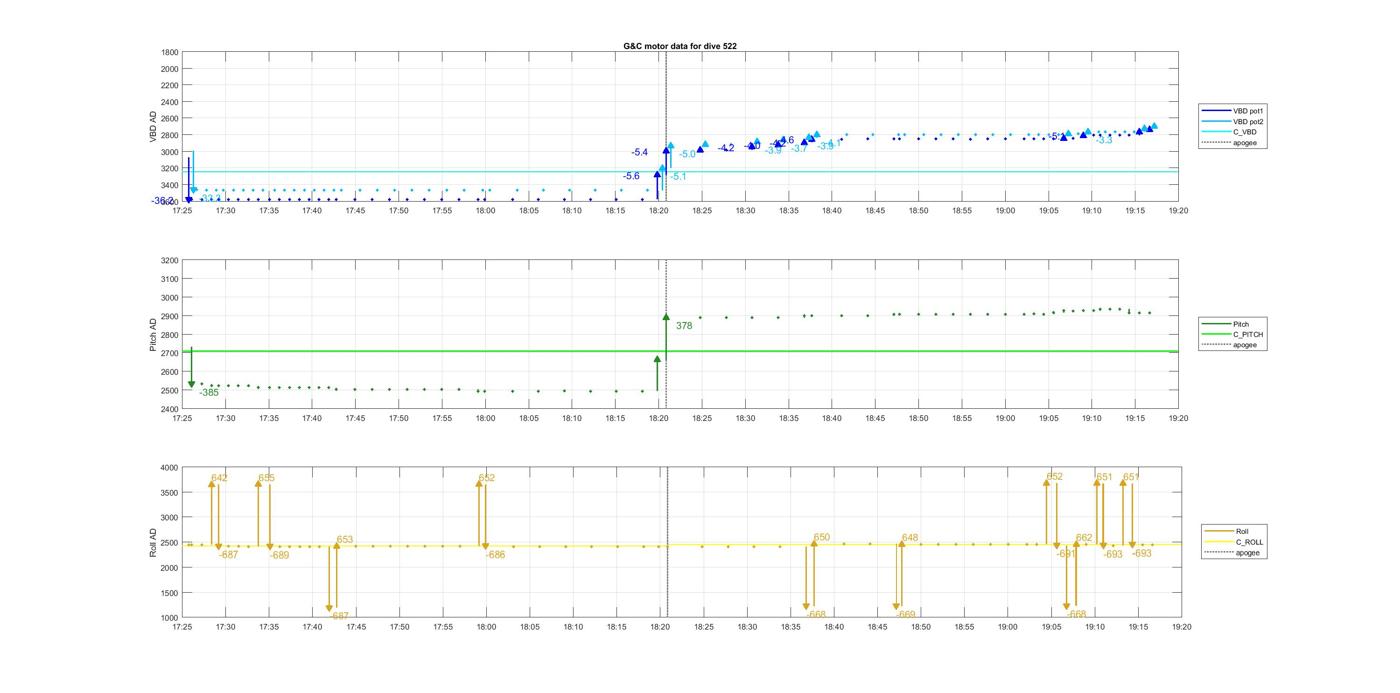1400x693 pixels.
Task: Click '18:00' tick on the VBD time axis
Action: click(486, 210)
